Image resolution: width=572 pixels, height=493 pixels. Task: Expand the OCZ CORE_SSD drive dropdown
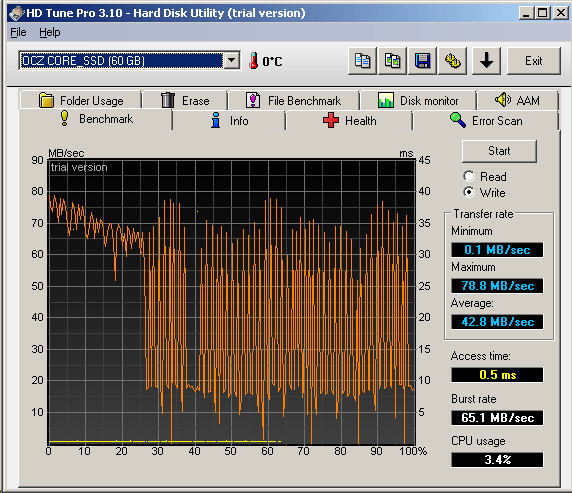(232, 61)
